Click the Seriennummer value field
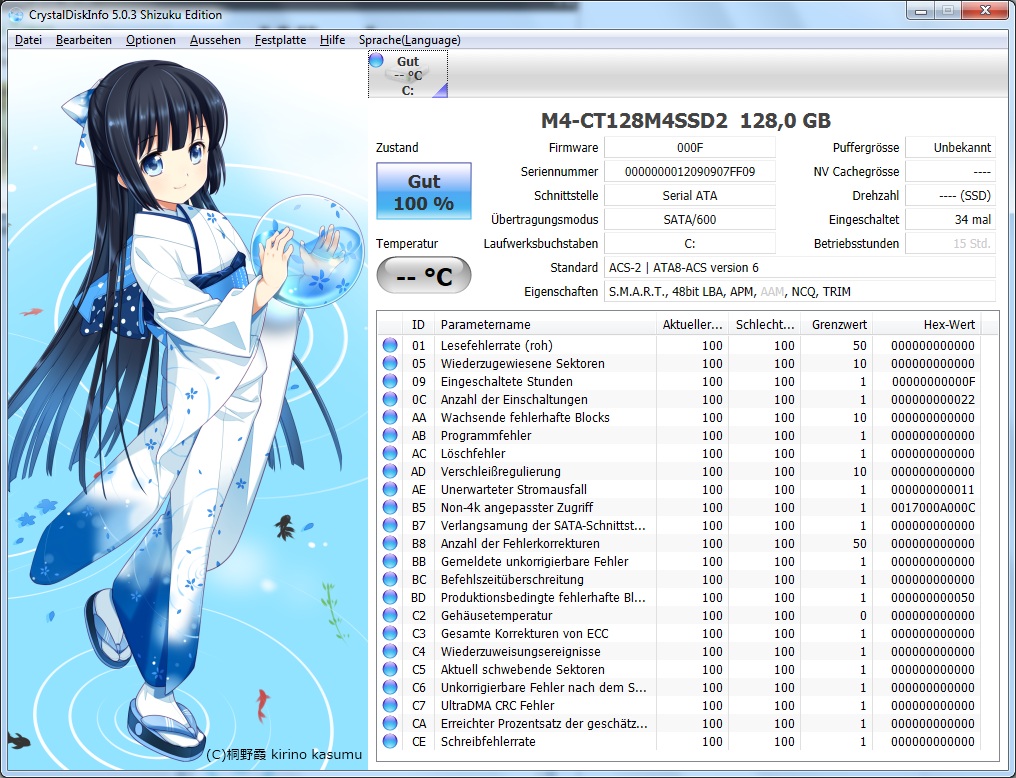This screenshot has width=1016, height=778. coord(690,172)
